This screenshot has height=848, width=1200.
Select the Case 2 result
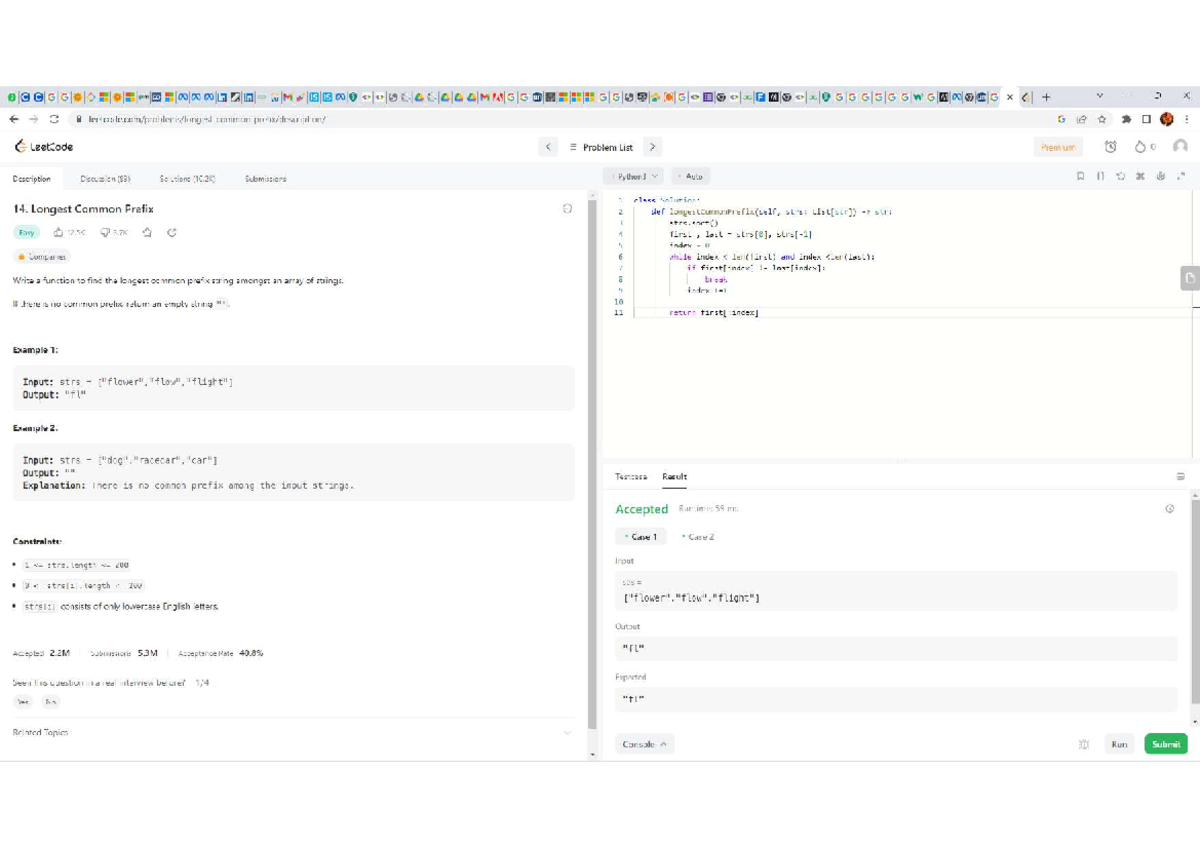(698, 537)
